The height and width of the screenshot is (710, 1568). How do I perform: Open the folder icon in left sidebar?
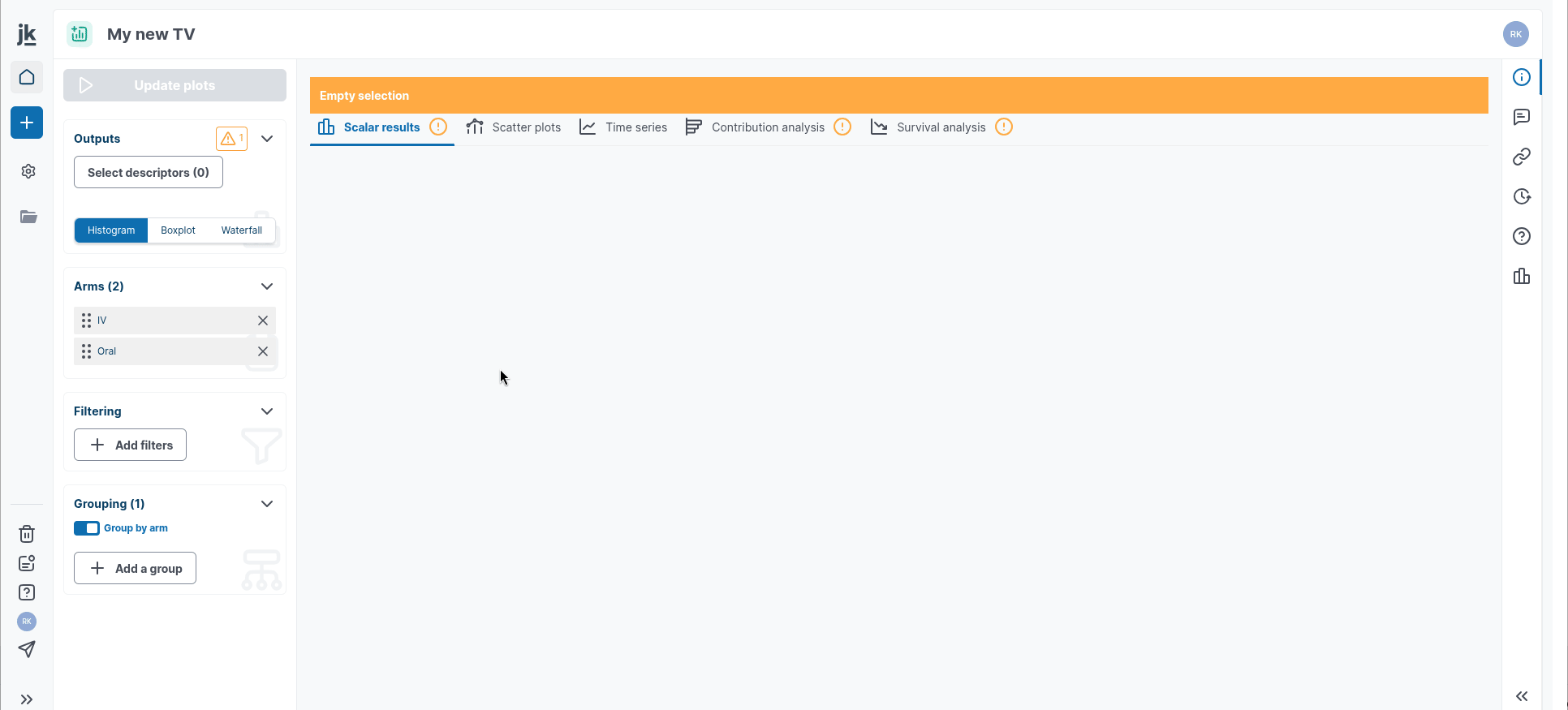click(28, 217)
